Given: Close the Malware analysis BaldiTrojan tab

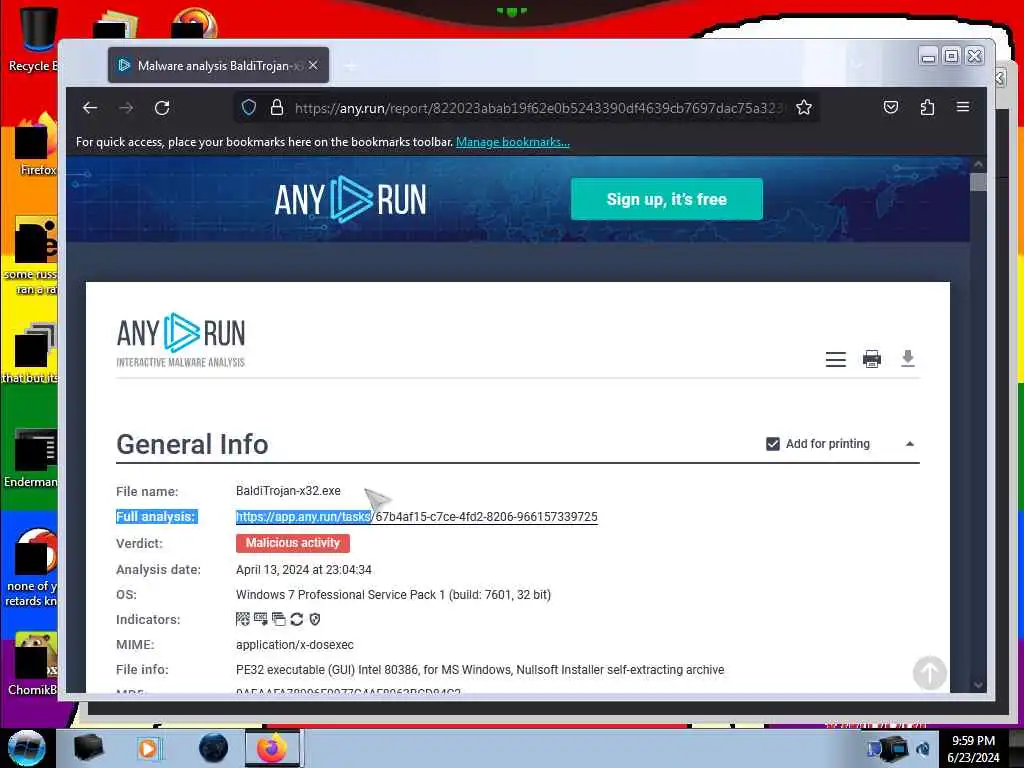Looking at the screenshot, I should tap(313, 65).
